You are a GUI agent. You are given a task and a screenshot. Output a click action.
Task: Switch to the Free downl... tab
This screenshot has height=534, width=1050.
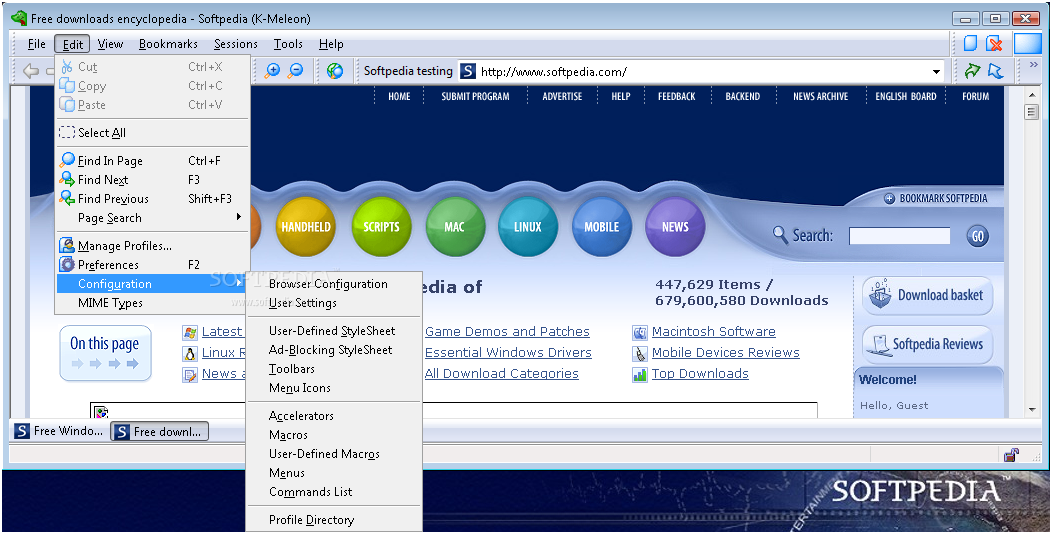tap(159, 431)
